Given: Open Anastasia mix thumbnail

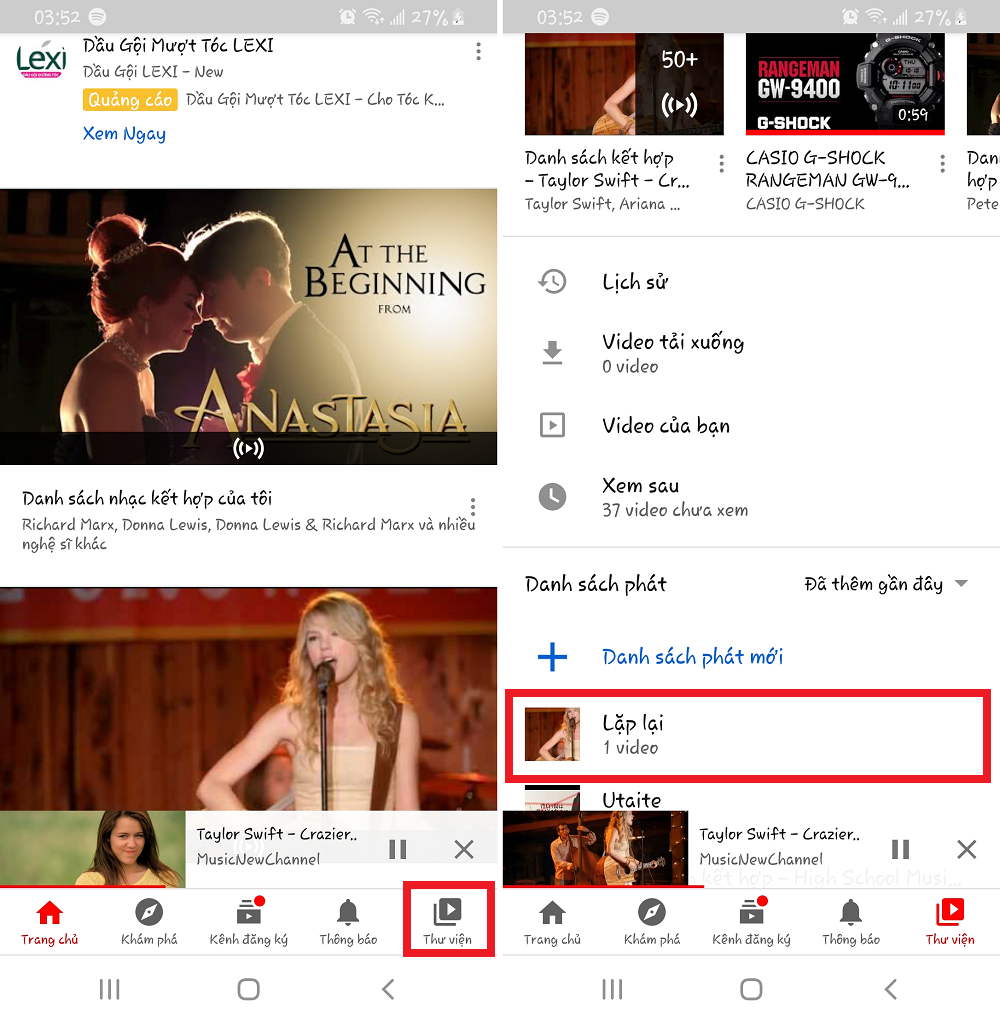Looking at the screenshot, I should click(248, 327).
